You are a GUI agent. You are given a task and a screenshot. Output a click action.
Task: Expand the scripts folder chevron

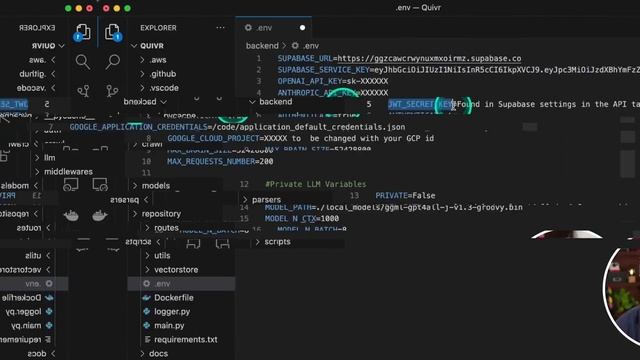257,242
